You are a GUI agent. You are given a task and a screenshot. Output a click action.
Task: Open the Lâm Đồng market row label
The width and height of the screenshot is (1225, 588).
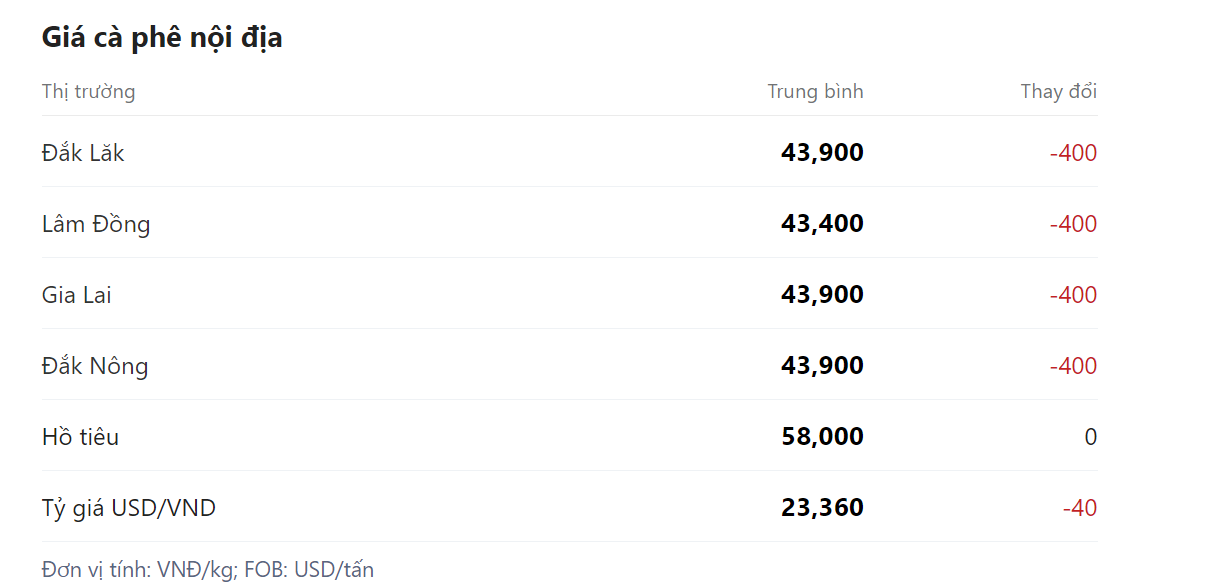96,224
